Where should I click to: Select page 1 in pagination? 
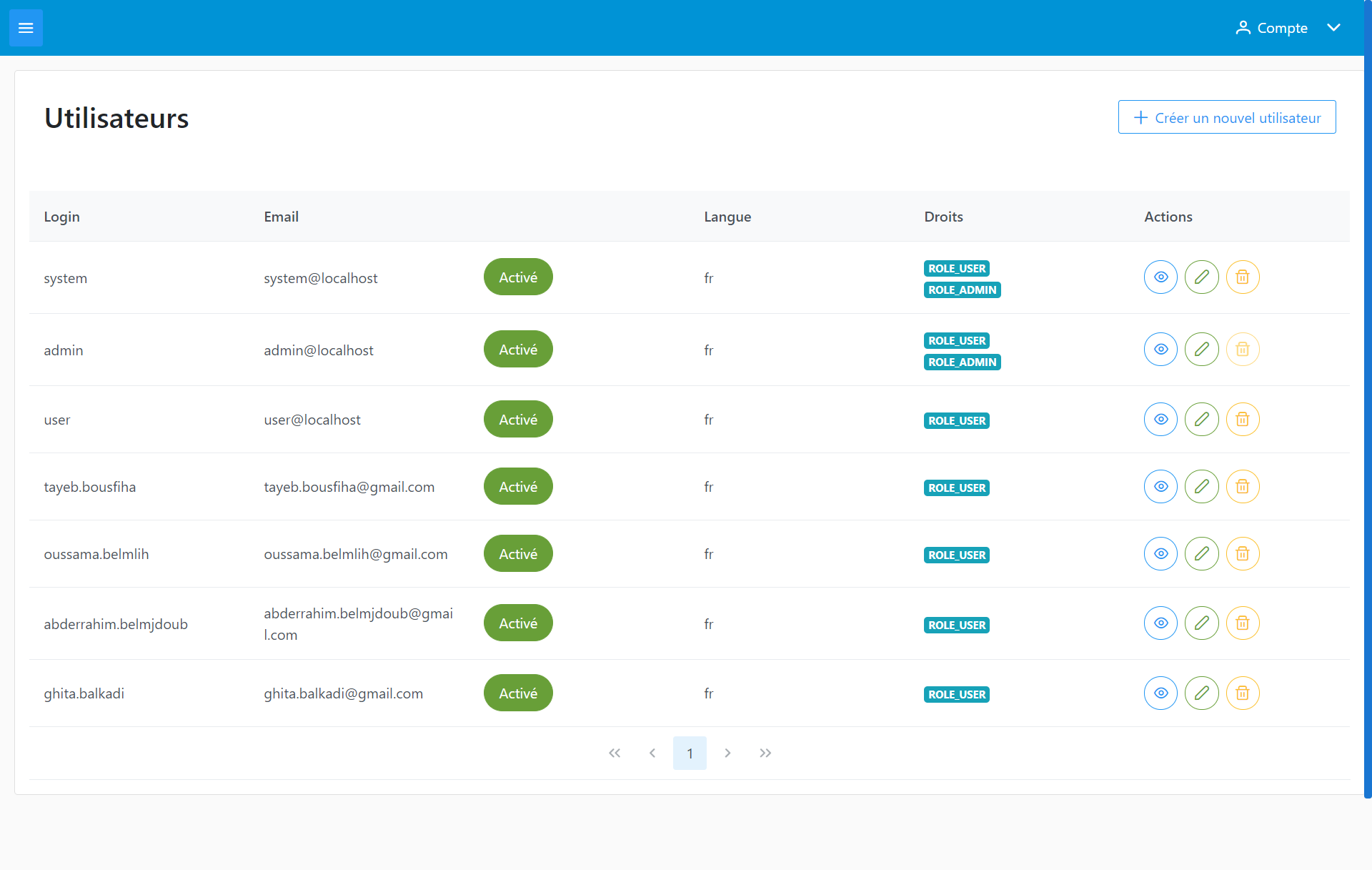(x=690, y=753)
